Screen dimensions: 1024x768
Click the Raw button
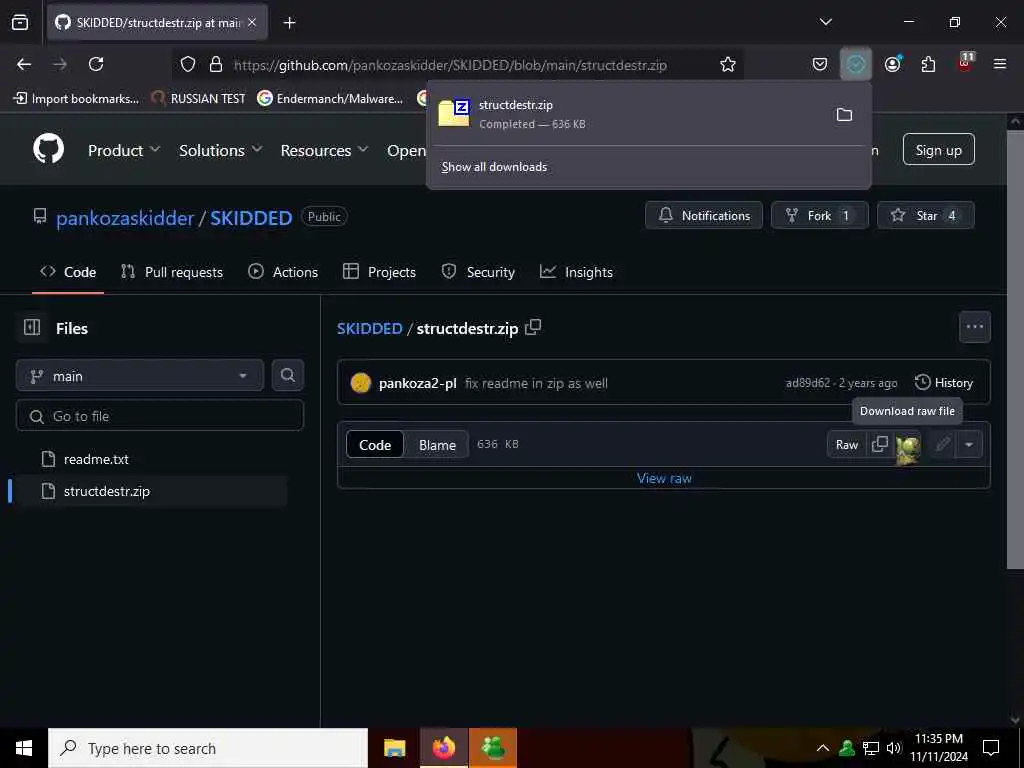tap(847, 445)
